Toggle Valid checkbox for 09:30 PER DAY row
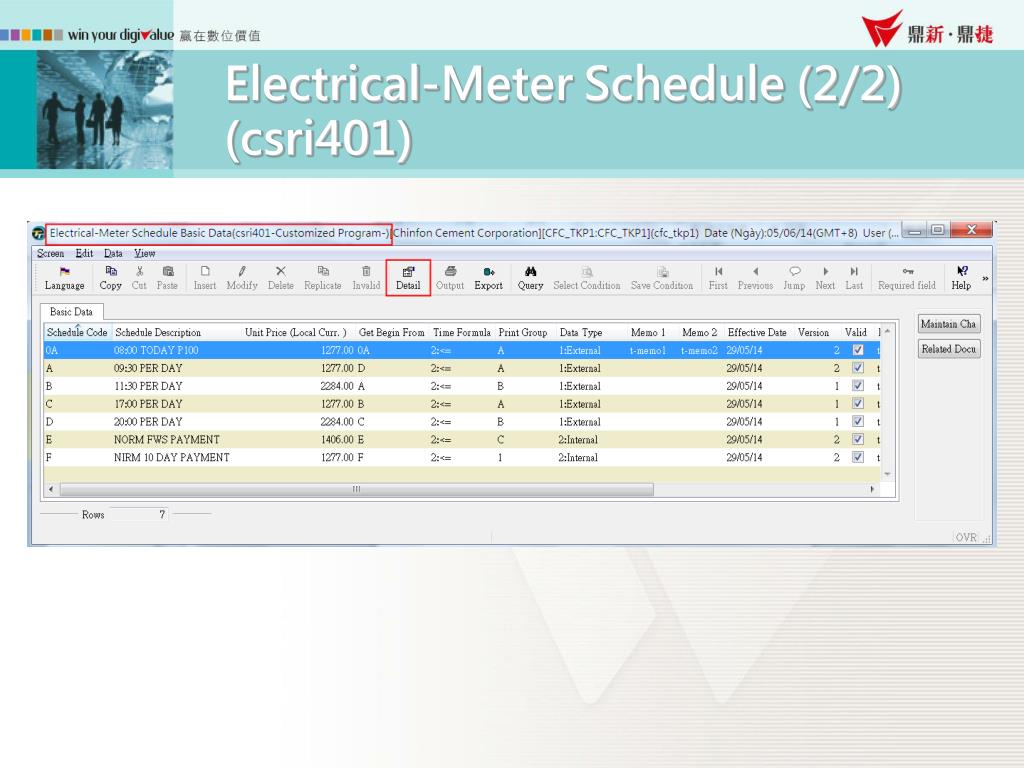The height and width of the screenshot is (768, 1024). pyautogui.click(x=857, y=368)
